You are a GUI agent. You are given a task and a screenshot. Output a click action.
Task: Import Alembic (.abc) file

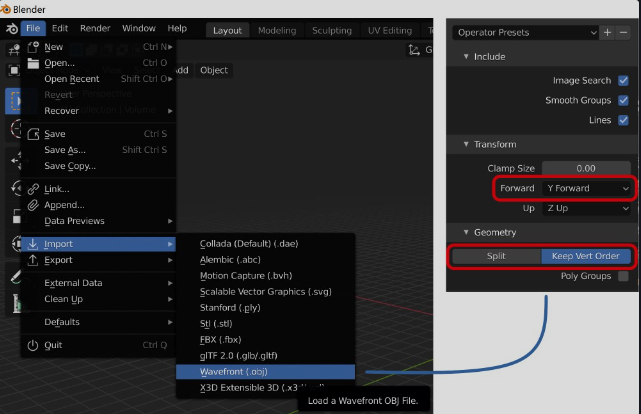[x=266, y=260]
